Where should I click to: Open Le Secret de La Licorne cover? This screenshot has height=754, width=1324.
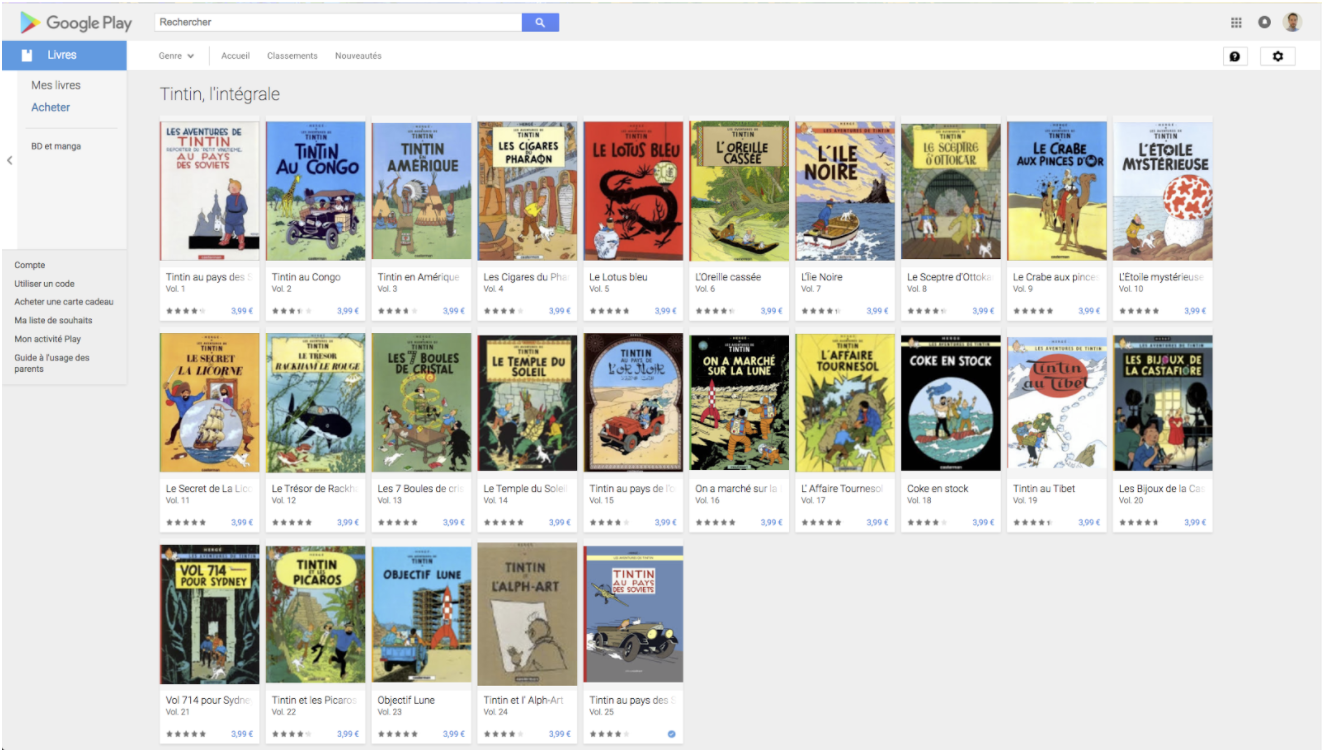tap(209, 402)
